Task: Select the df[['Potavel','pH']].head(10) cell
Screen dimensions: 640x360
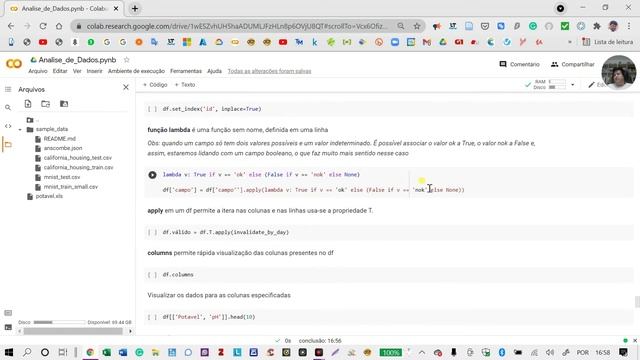Action: click(x=388, y=317)
